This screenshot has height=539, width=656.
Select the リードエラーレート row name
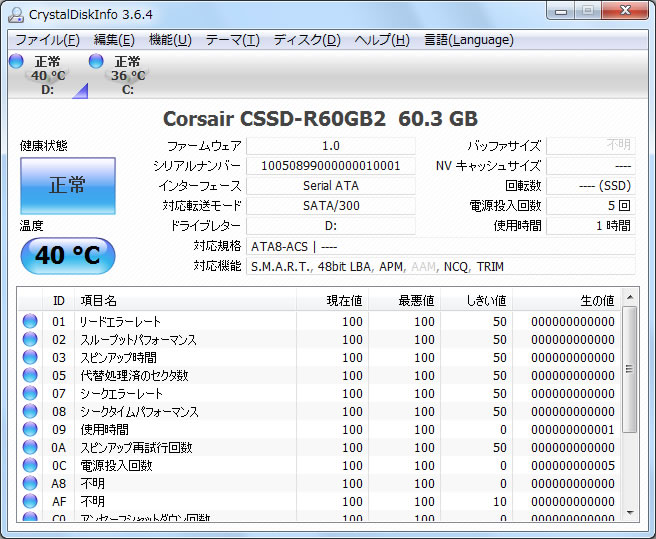click(120, 321)
